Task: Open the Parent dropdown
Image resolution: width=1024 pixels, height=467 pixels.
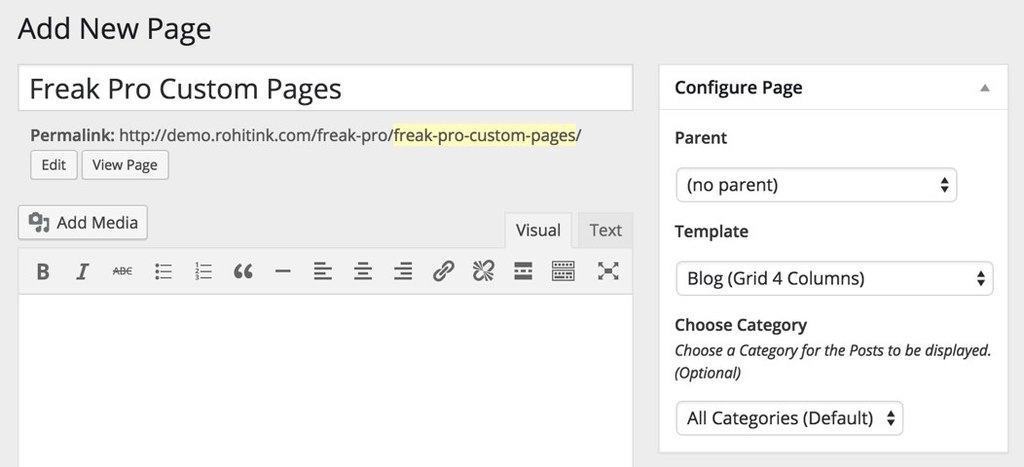Action: click(816, 185)
